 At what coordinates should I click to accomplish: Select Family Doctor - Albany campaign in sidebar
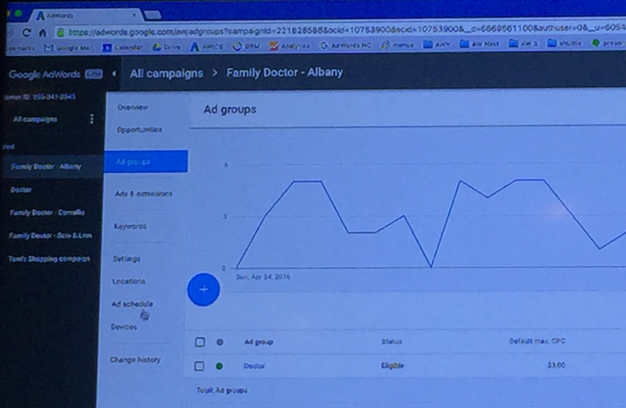point(46,166)
